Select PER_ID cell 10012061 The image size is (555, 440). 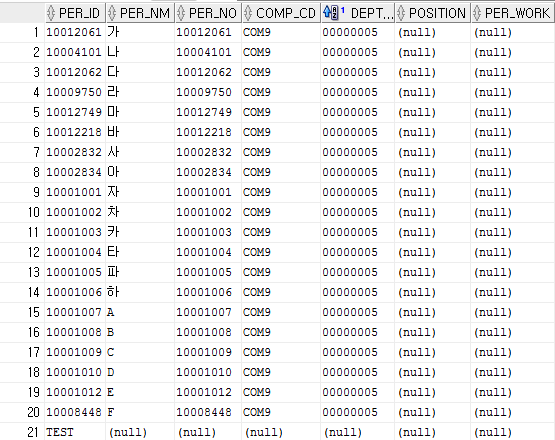coord(74,32)
